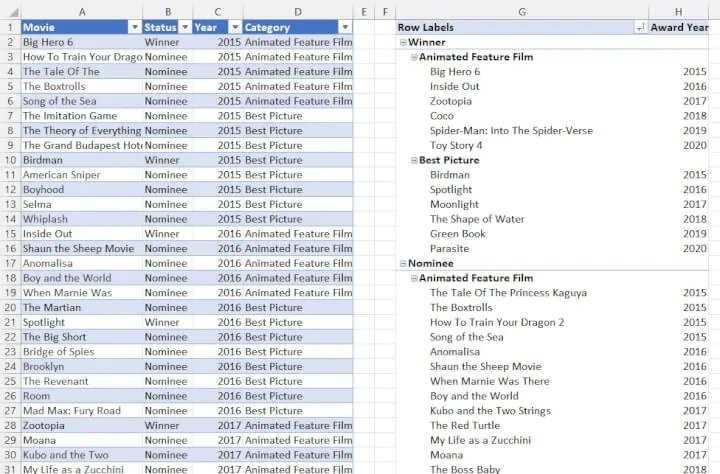Select column H header
Screen dimensions: 720x474
pyautogui.click(x=679, y=11)
